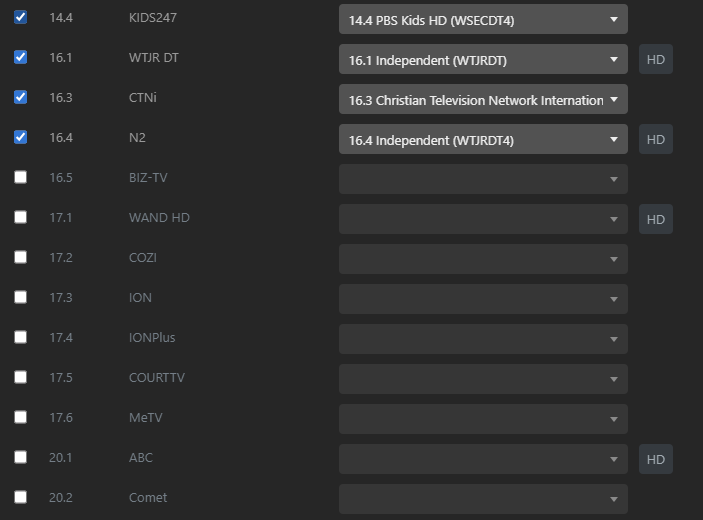Open the 14.4 PBS Kids HD dropdown
703x520 pixels.
pyautogui.click(x=483, y=19)
